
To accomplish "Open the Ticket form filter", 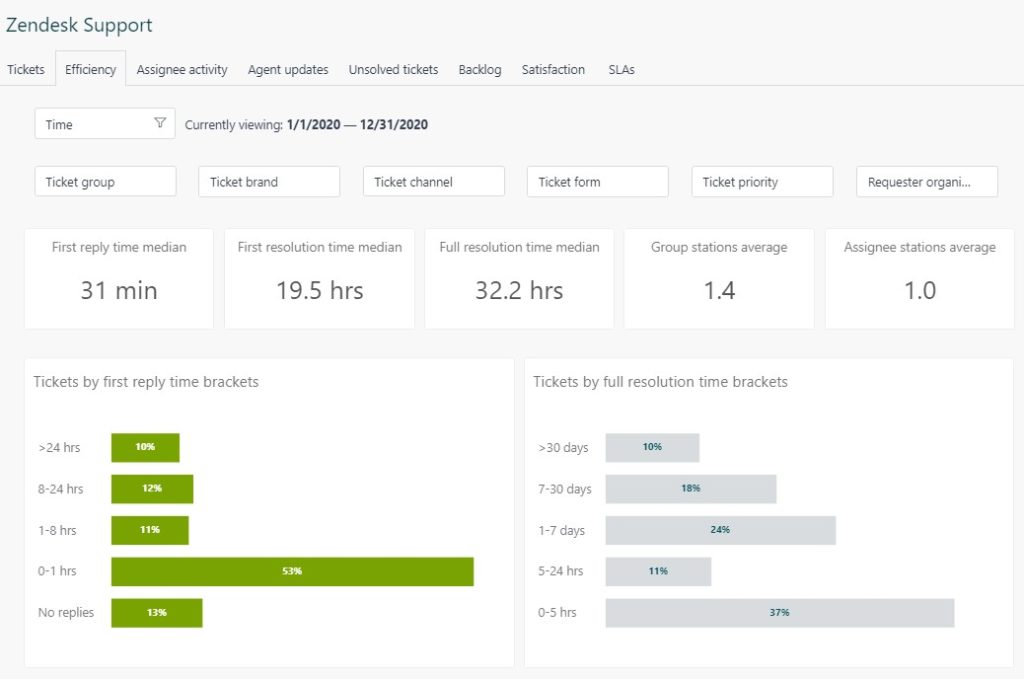I will (x=598, y=182).
